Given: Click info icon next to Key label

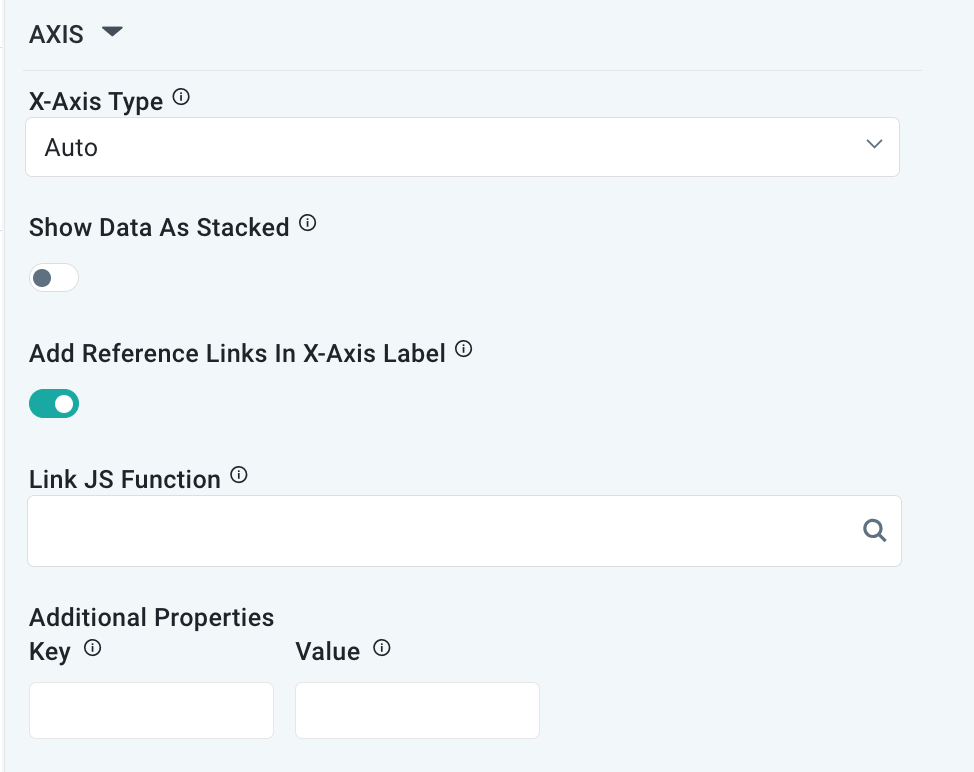Looking at the screenshot, I should pyautogui.click(x=93, y=648).
